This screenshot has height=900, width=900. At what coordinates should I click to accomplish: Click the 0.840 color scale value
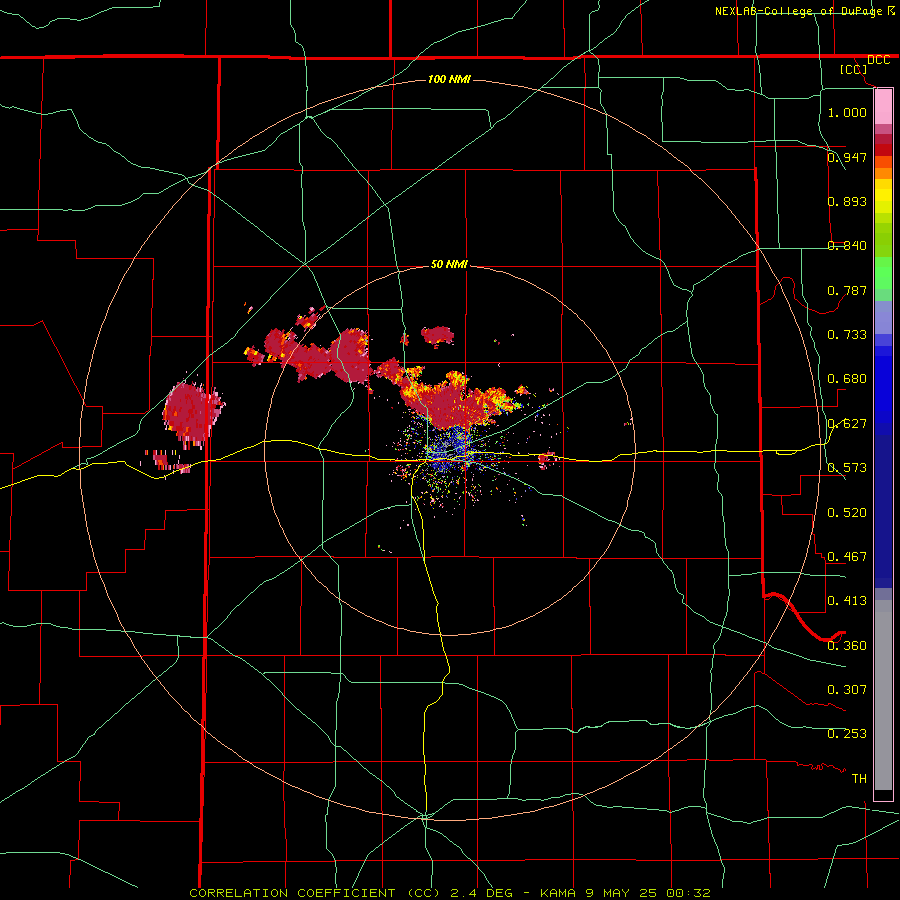(x=847, y=246)
